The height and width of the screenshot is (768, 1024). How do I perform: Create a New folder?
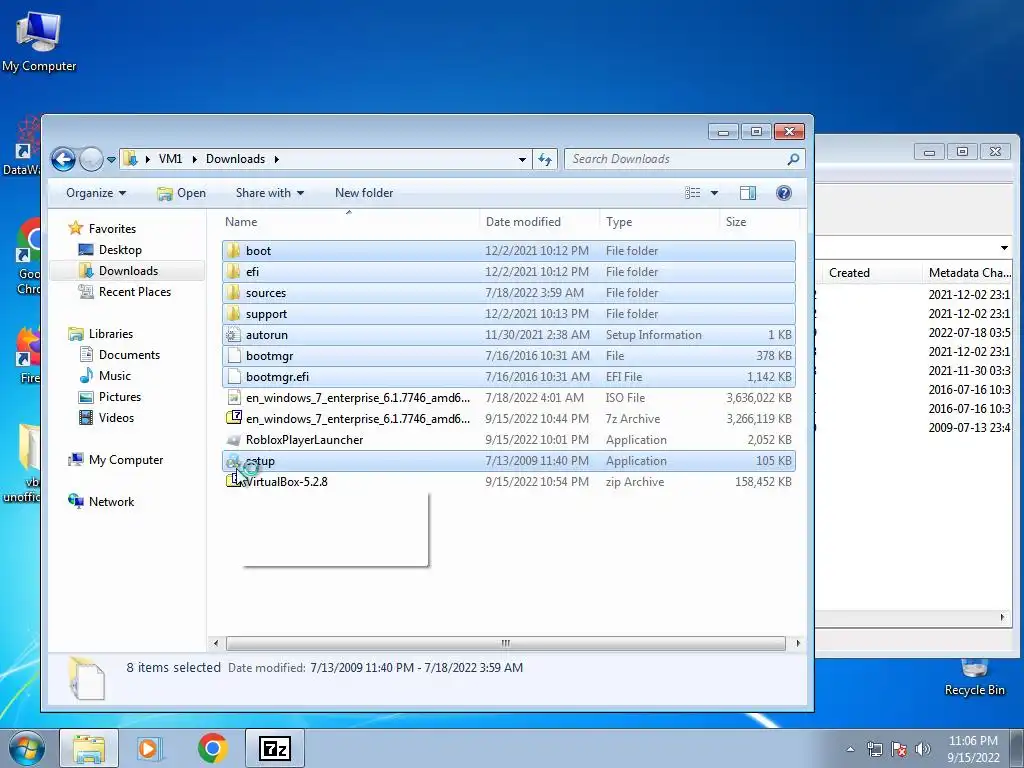tap(364, 193)
